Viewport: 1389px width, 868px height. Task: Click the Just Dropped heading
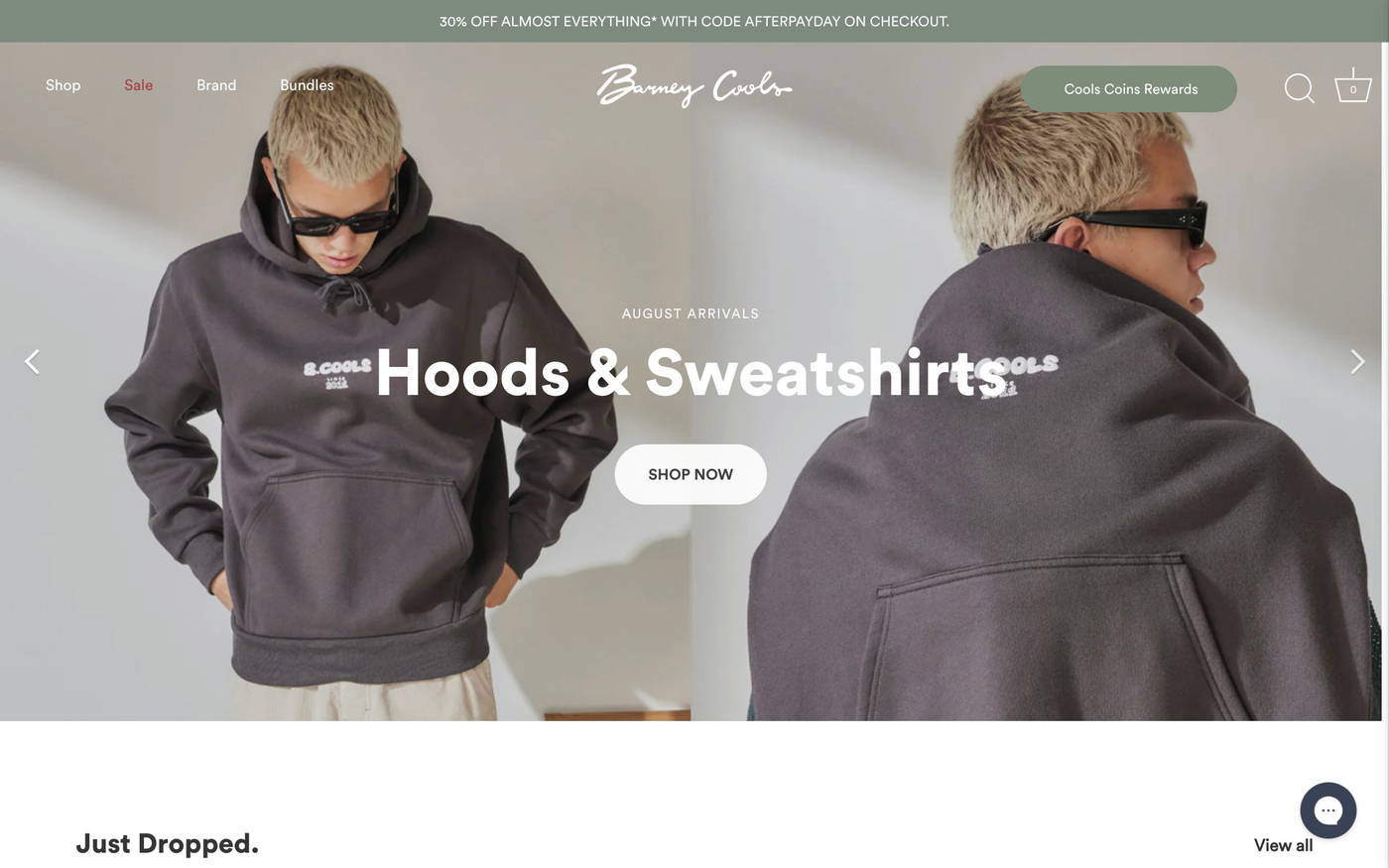pos(167,843)
